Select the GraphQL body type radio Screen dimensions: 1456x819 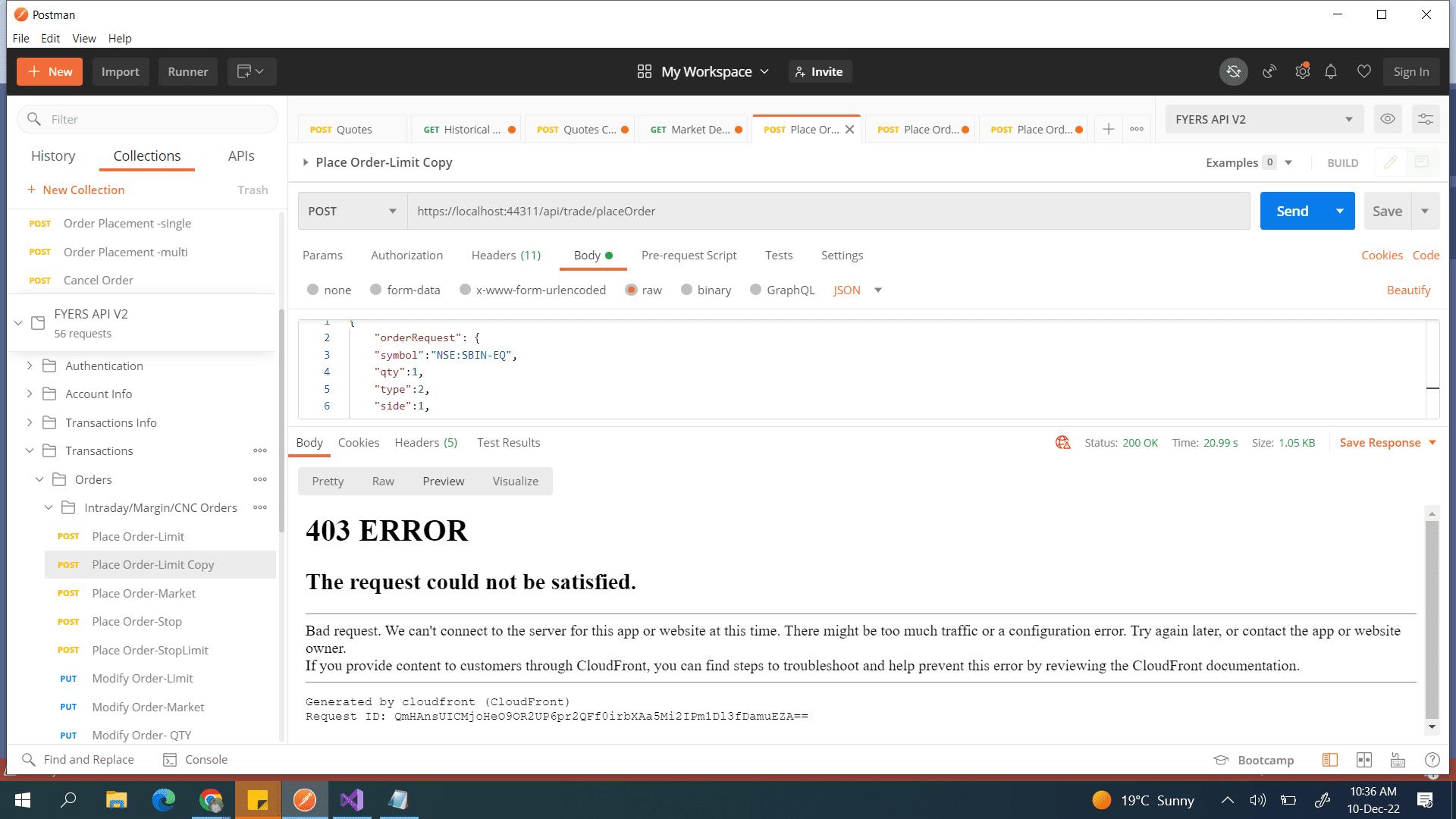click(755, 290)
